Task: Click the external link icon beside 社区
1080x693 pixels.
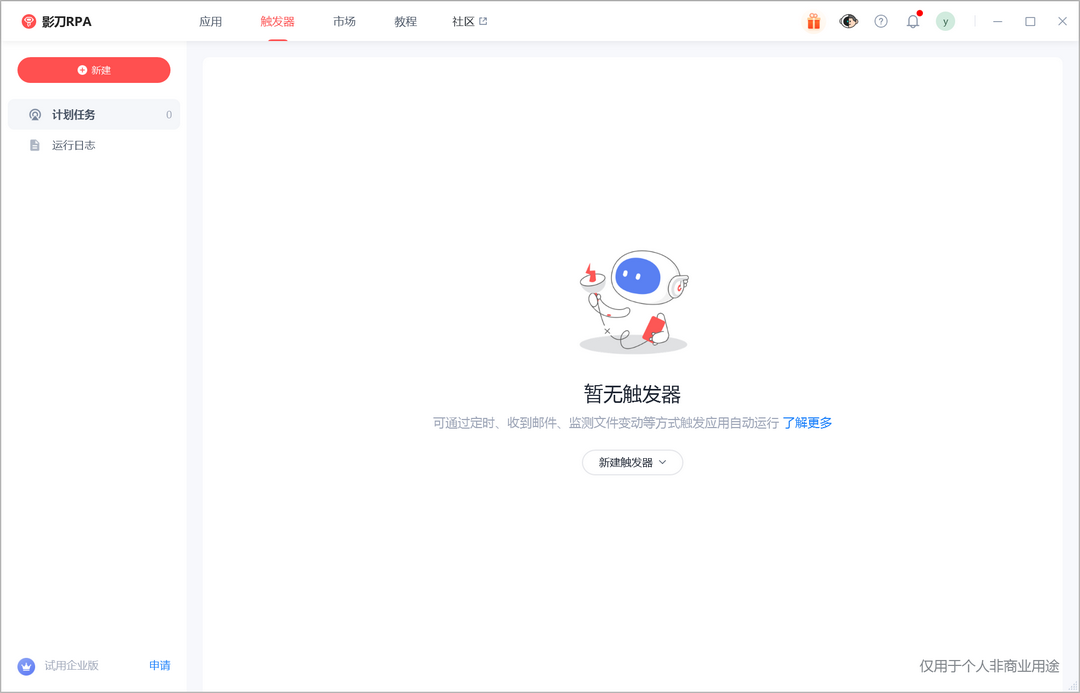Action: tap(482, 20)
